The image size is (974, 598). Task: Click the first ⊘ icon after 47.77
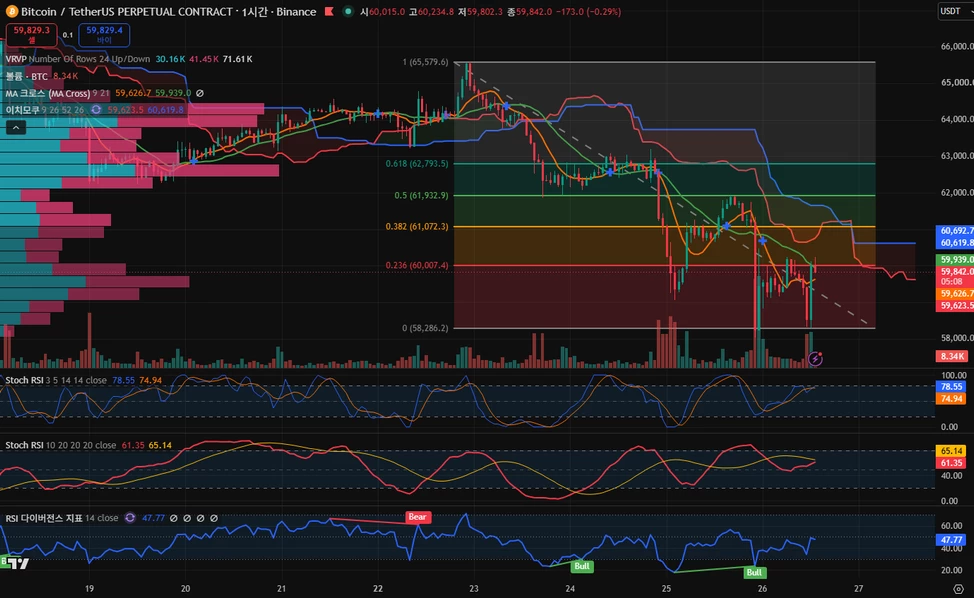[x=174, y=518]
